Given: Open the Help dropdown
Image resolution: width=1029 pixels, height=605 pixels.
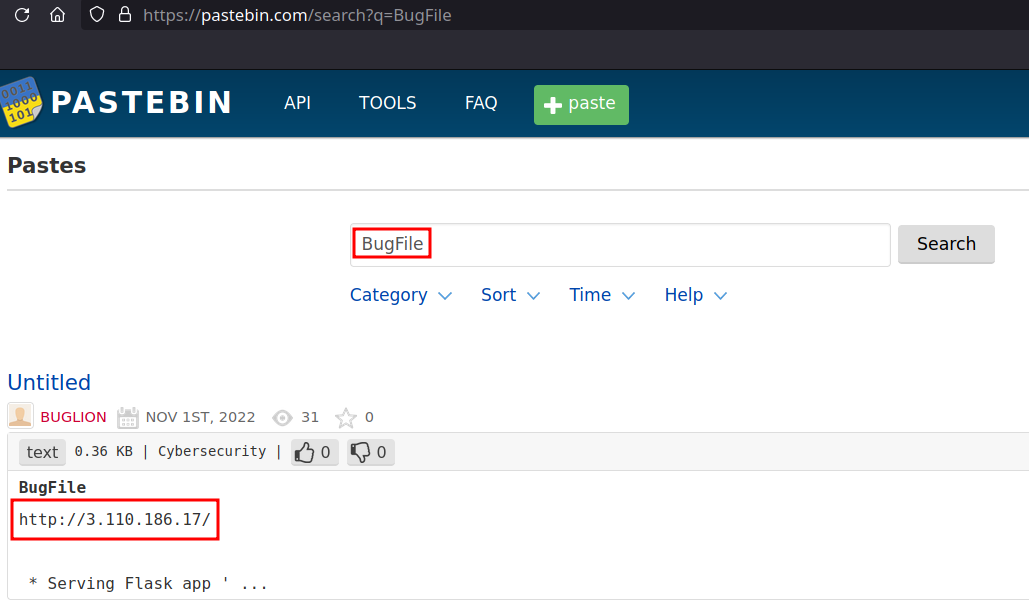Looking at the screenshot, I should pos(695,295).
